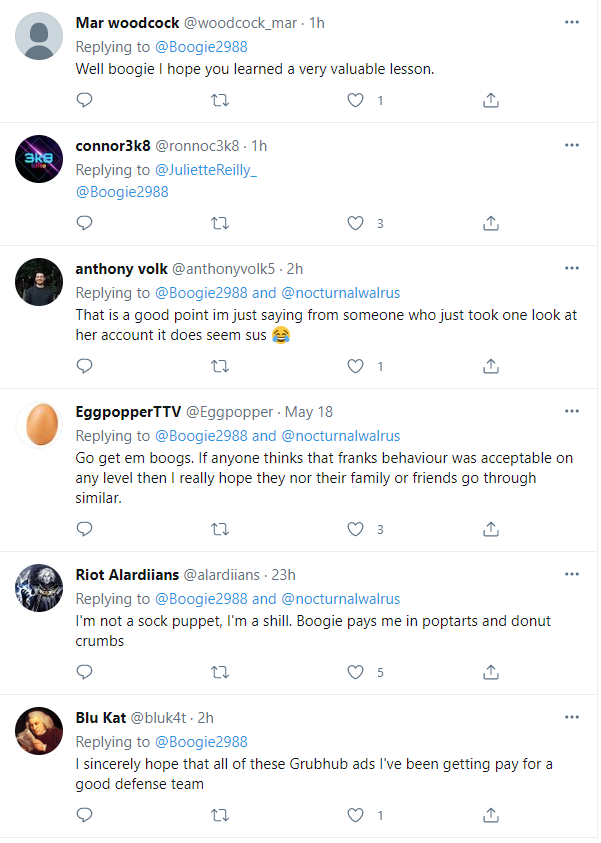Share anthony volk's tweet
601x843 pixels.
click(x=491, y=366)
